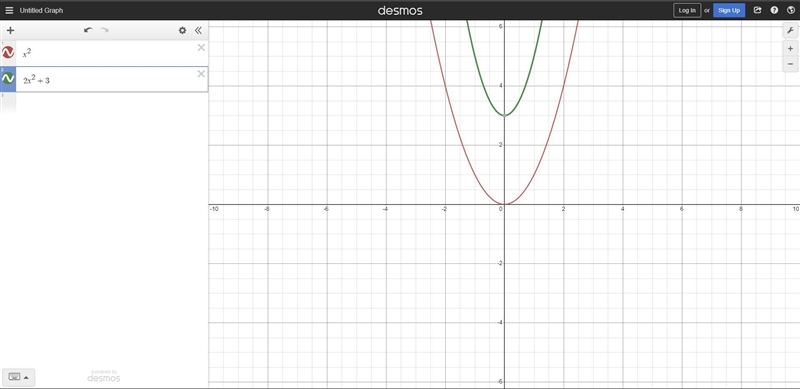Screen dimensions: 800x389
Task: Hide the red x² curve
Action: tap(8, 52)
